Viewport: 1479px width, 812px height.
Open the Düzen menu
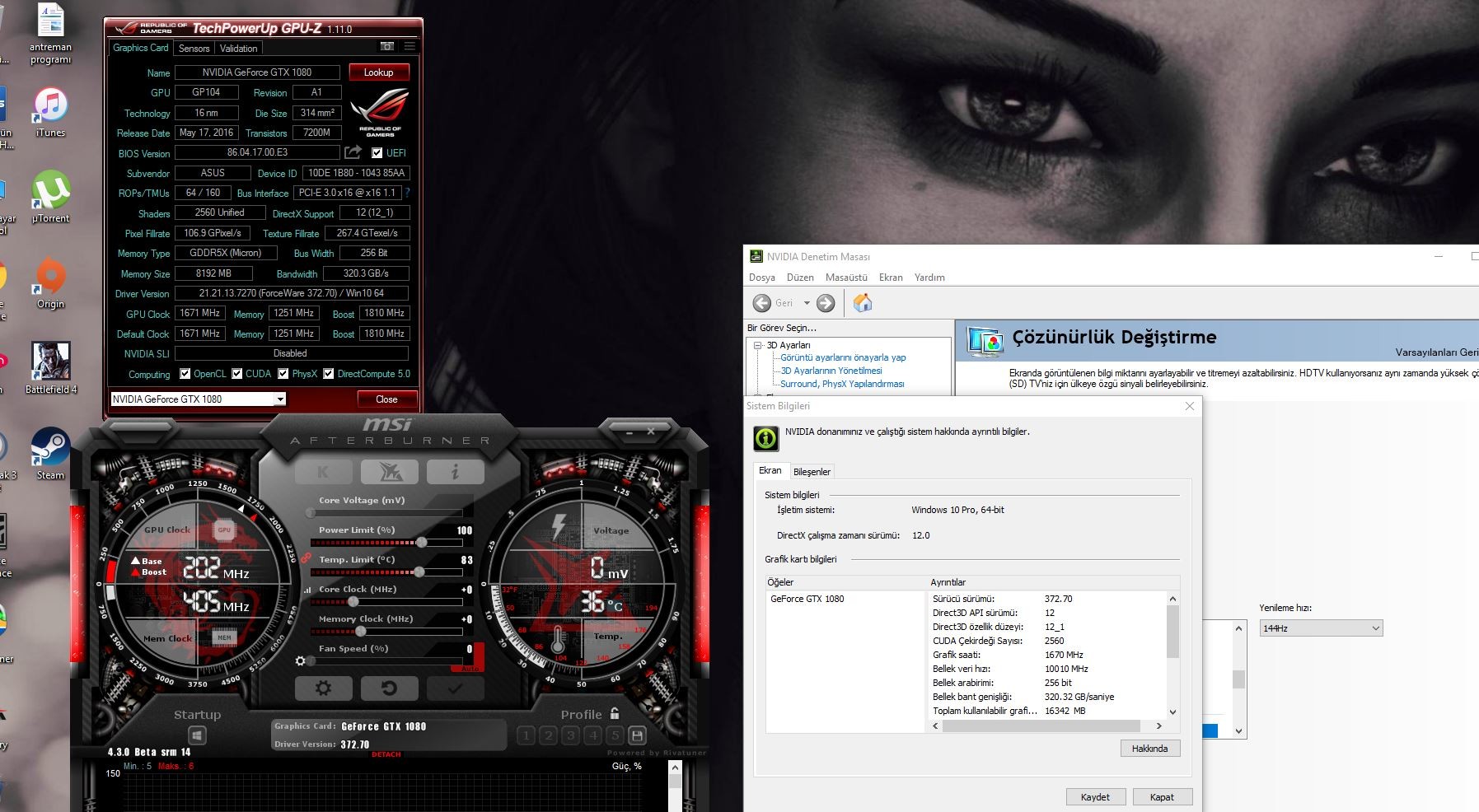[x=800, y=278]
